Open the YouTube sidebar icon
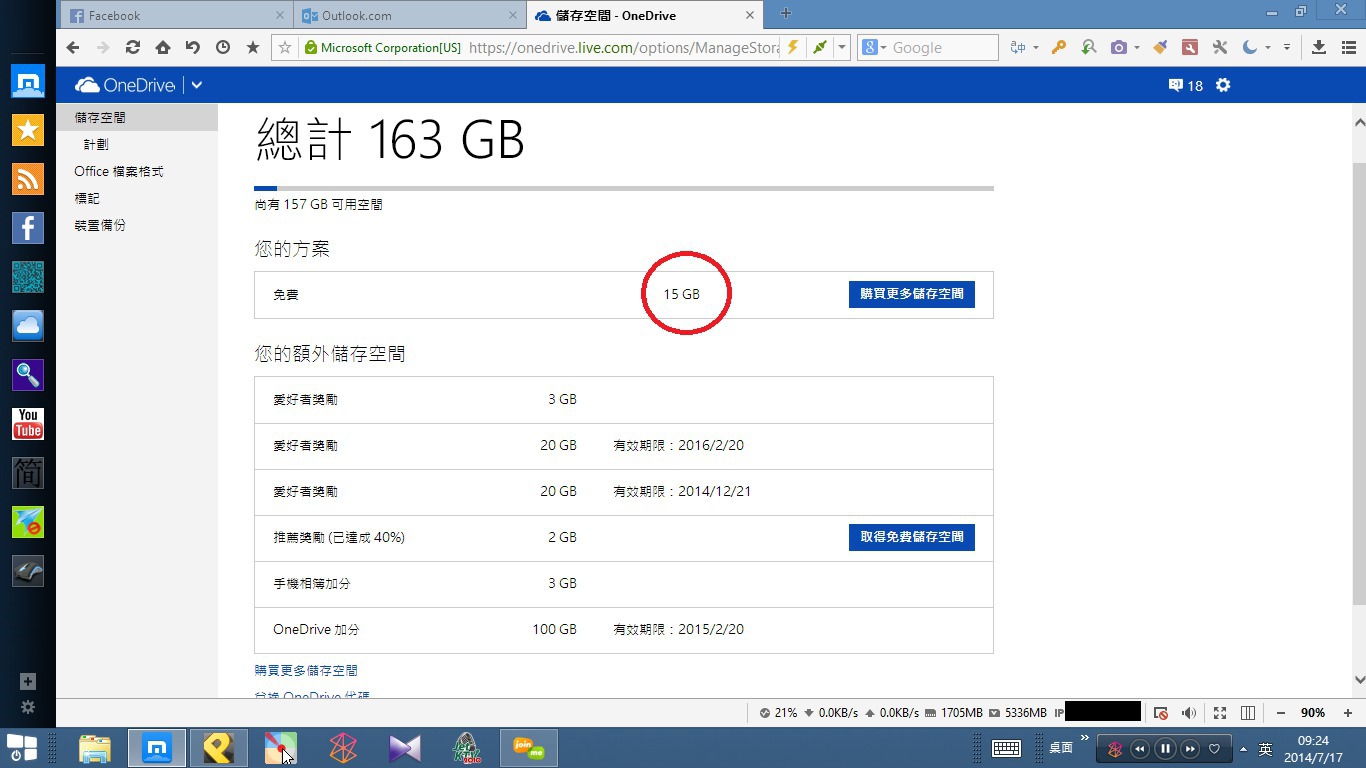 28,424
